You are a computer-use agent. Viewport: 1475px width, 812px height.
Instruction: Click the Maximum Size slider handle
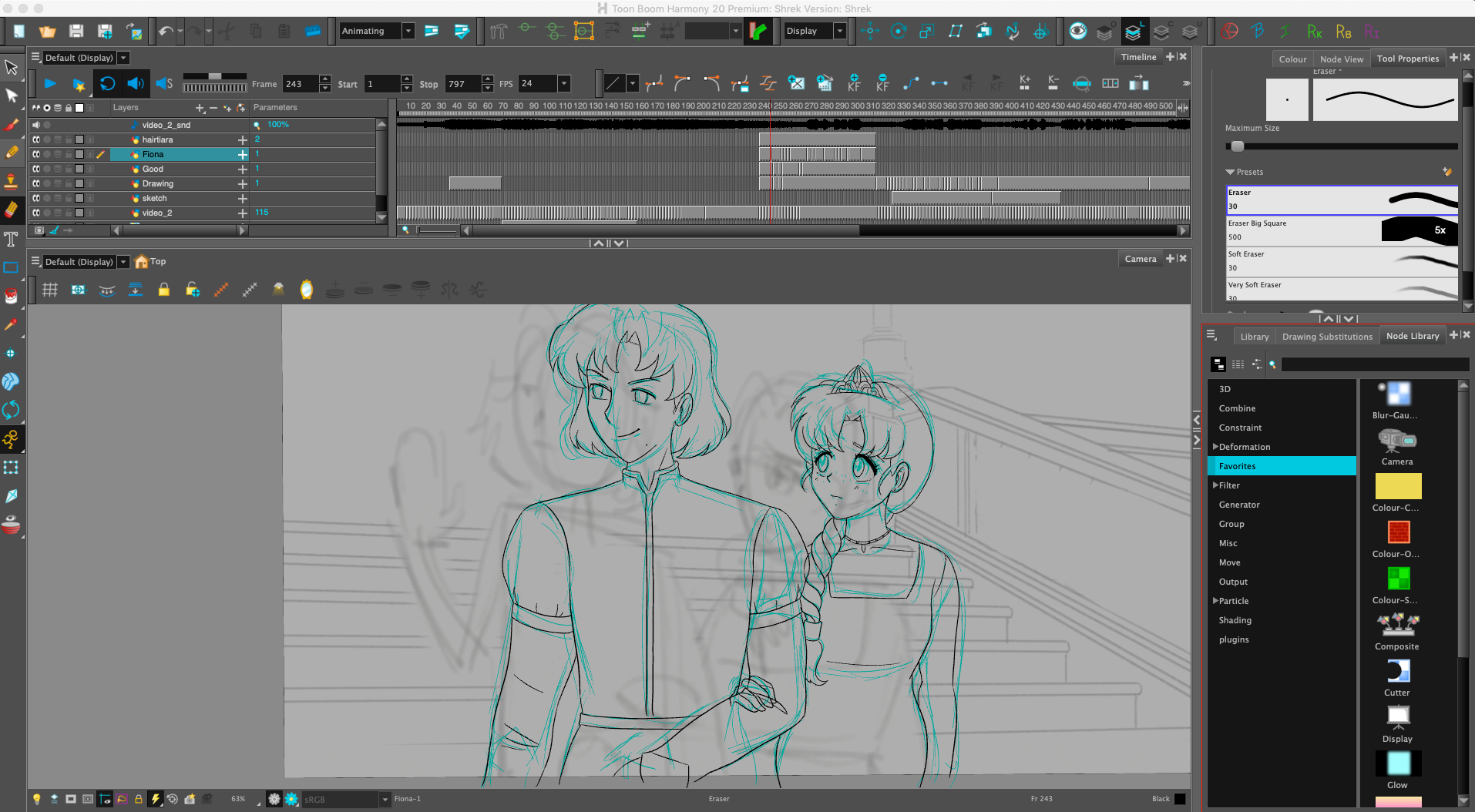tap(1237, 146)
